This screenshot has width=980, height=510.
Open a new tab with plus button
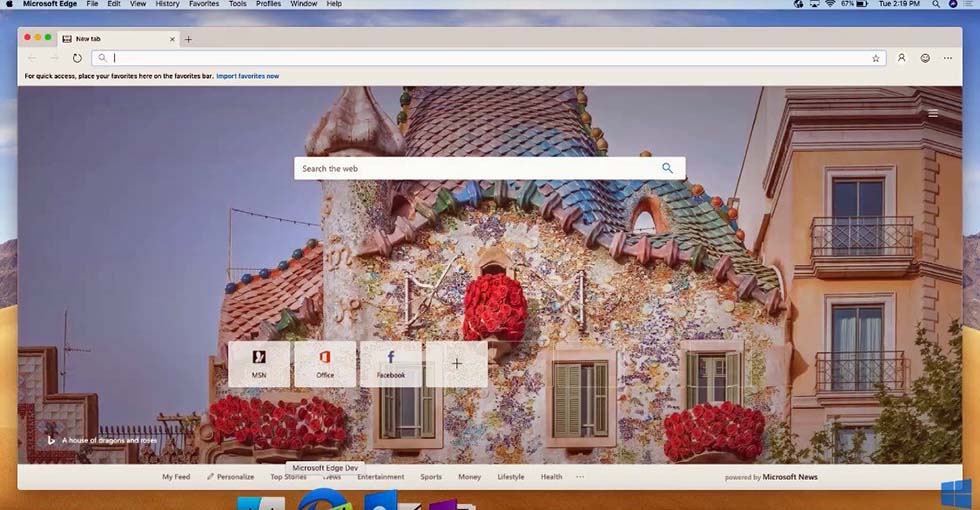coord(188,39)
